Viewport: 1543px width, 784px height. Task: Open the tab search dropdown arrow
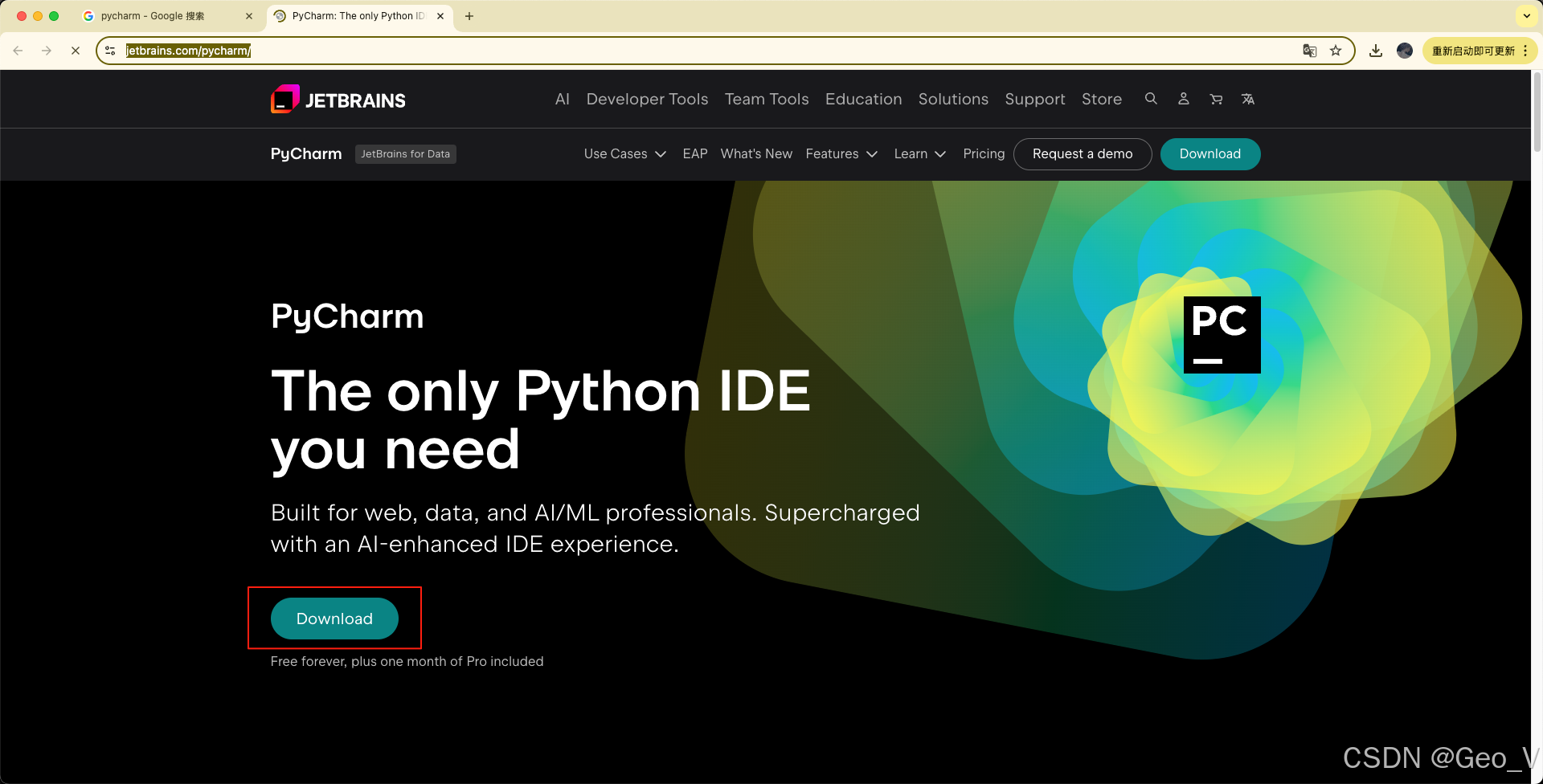[x=1526, y=15]
